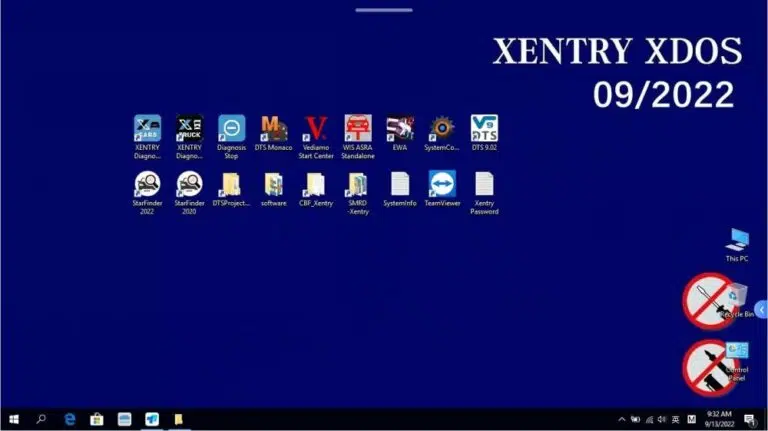This screenshot has width=768, height=431.
Task: Open StarFinder 2020 icon
Action: tap(189, 185)
